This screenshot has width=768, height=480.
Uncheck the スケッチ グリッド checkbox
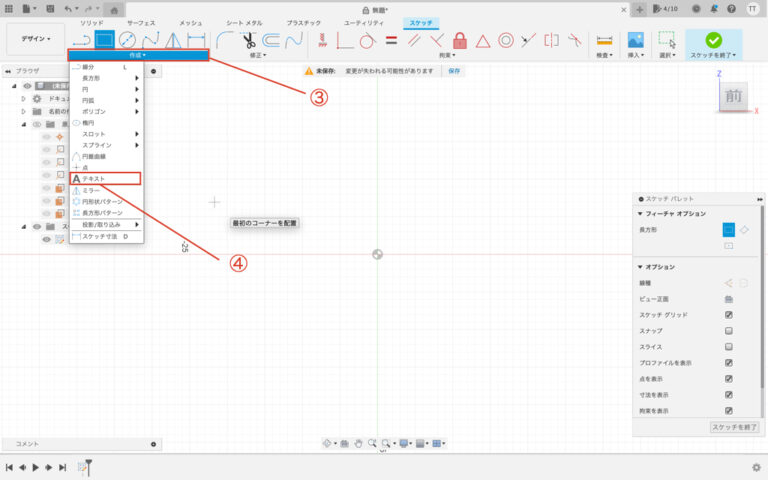coord(729,314)
